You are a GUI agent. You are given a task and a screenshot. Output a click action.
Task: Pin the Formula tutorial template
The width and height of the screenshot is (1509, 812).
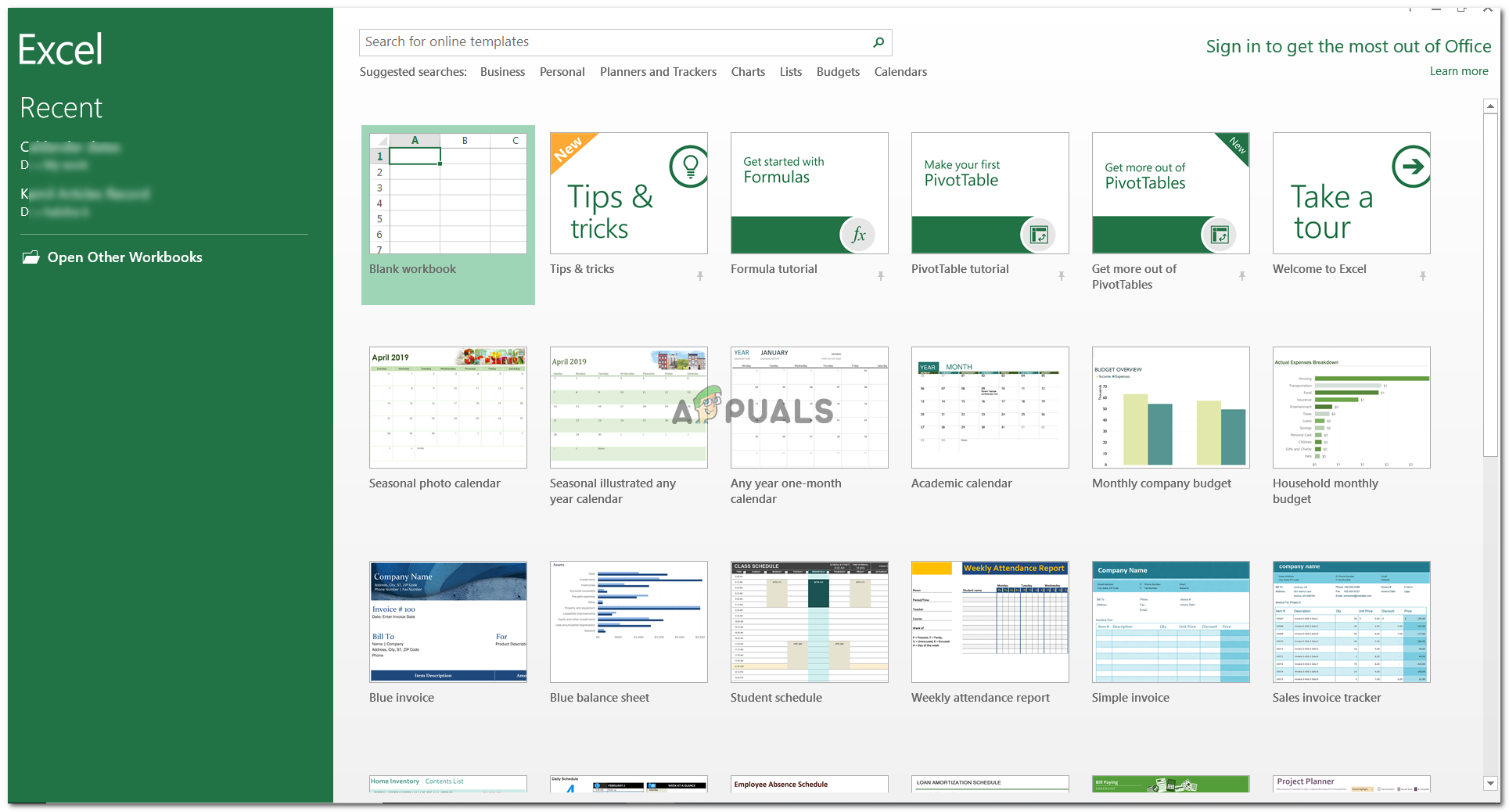click(881, 276)
